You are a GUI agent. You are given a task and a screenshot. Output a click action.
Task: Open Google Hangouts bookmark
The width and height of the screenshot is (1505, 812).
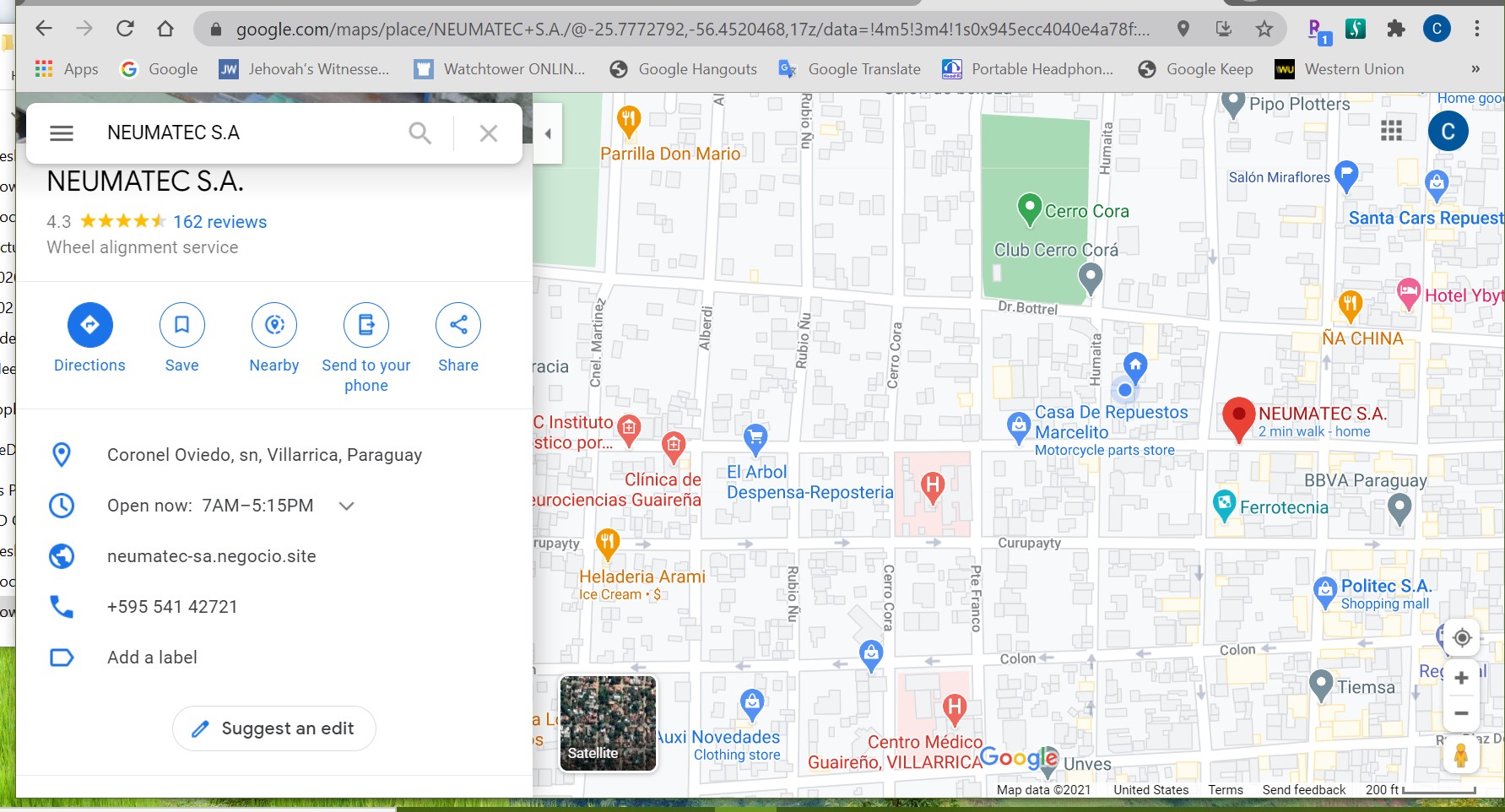[684, 69]
